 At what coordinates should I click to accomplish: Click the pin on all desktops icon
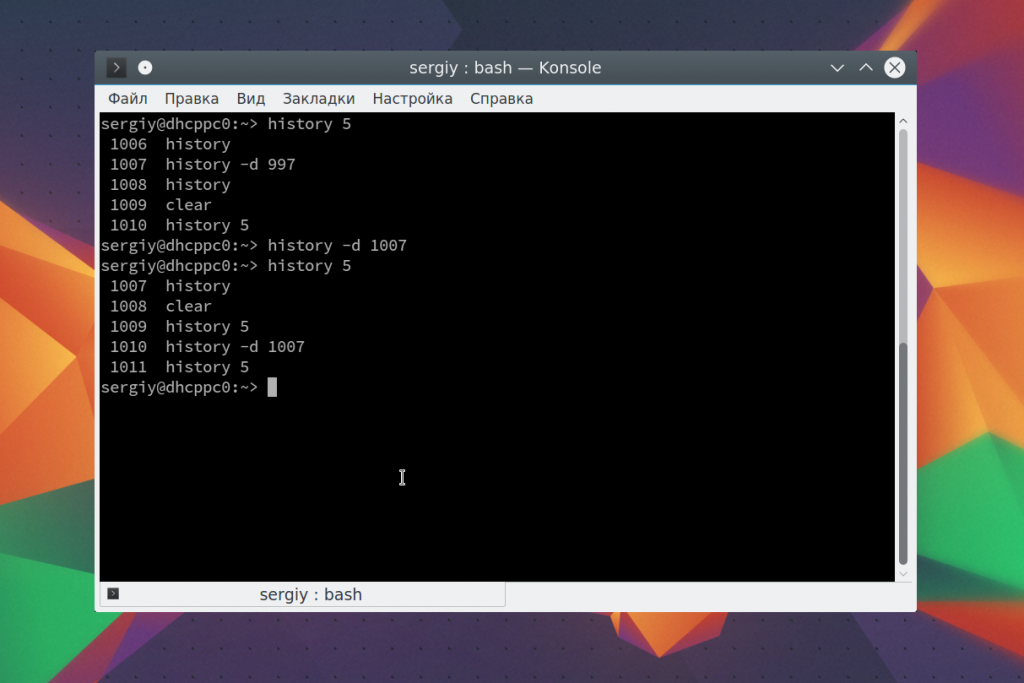(145, 68)
